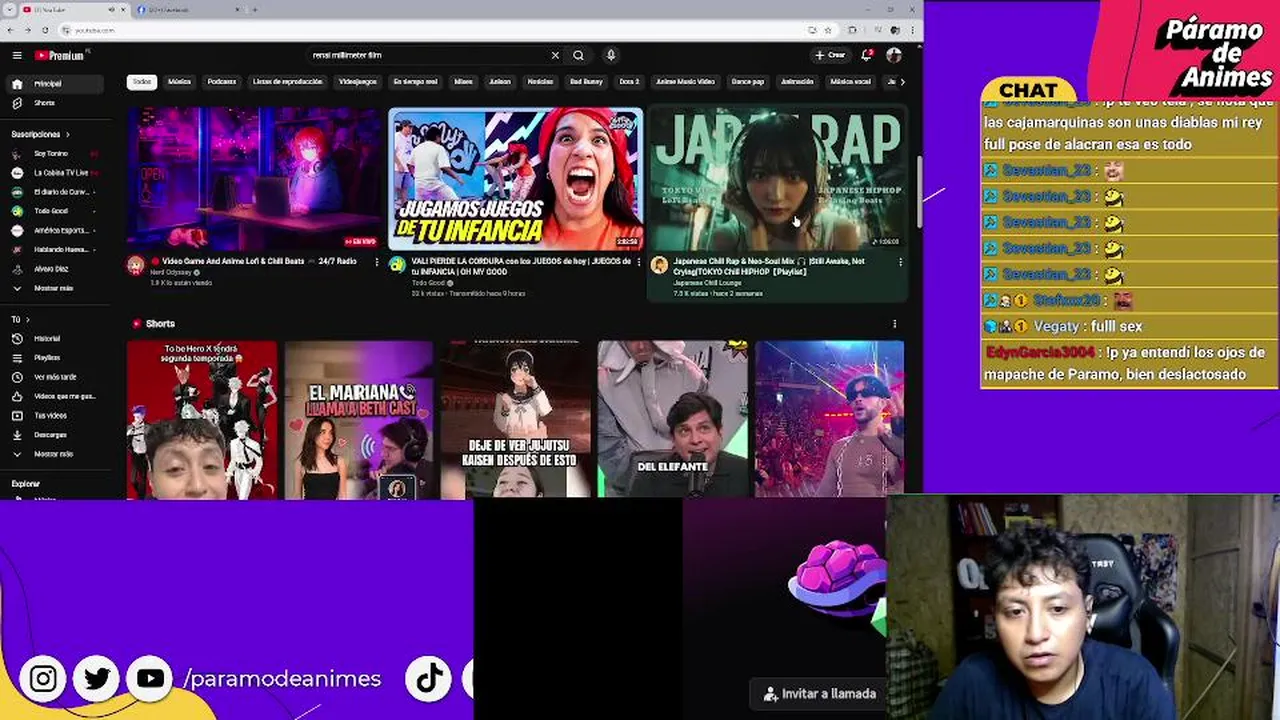The height and width of the screenshot is (720, 1280).
Task: Open the Suscripciones section header chevron
Action: point(69,134)
